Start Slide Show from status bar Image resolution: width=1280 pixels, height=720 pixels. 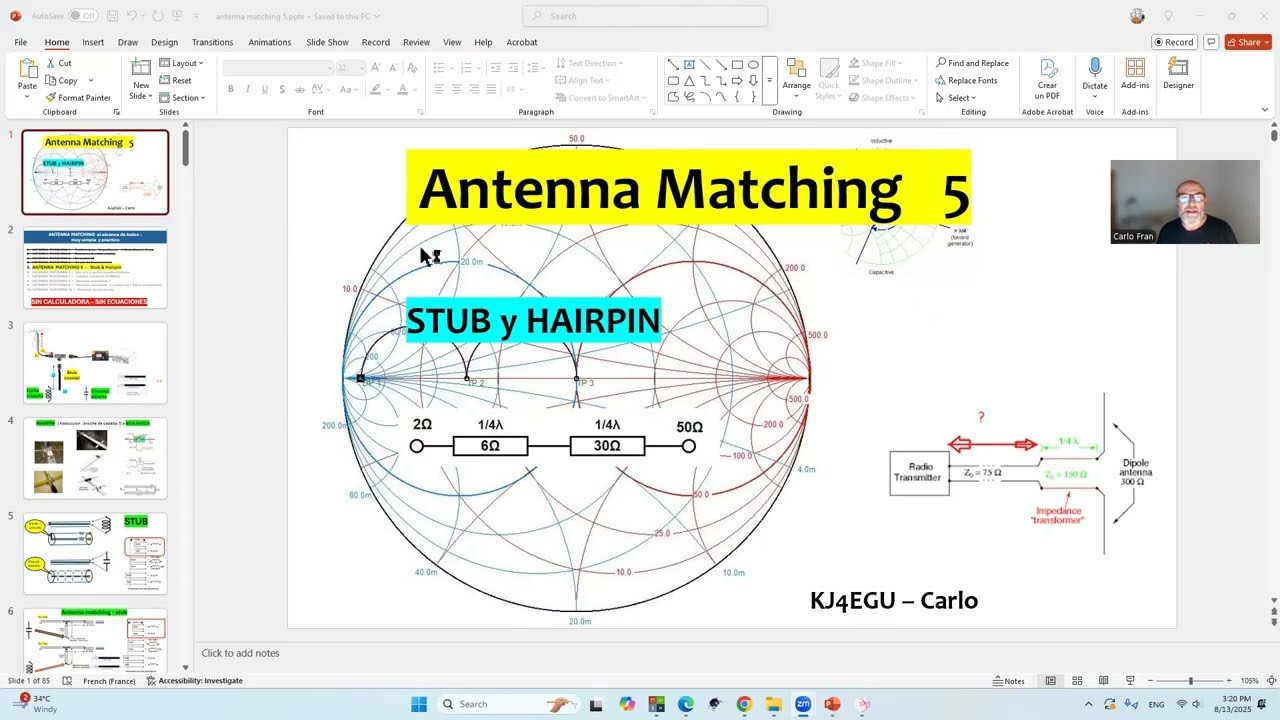(x=1130, y=681)
